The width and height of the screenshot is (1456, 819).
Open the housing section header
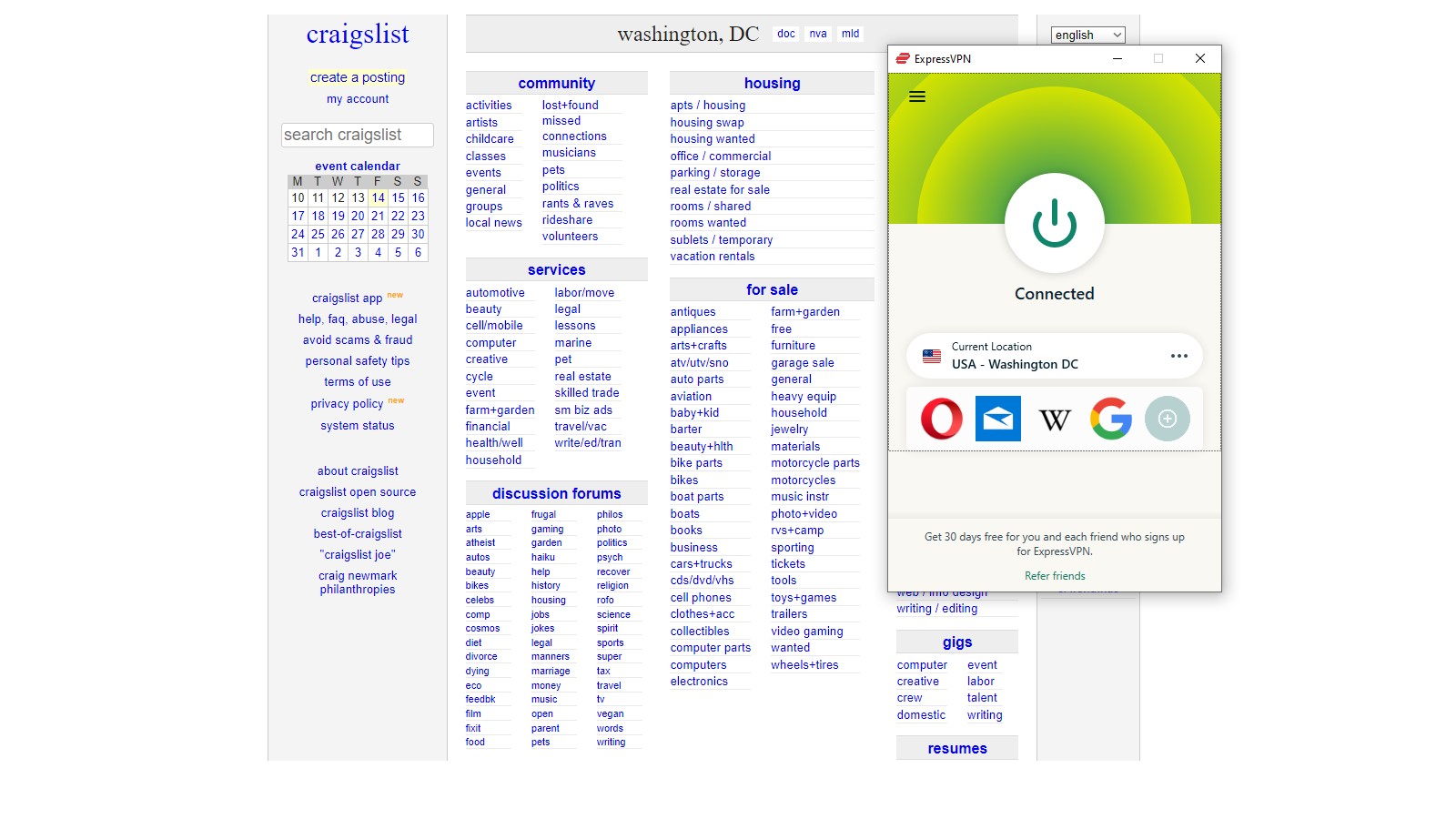(773, 83)
